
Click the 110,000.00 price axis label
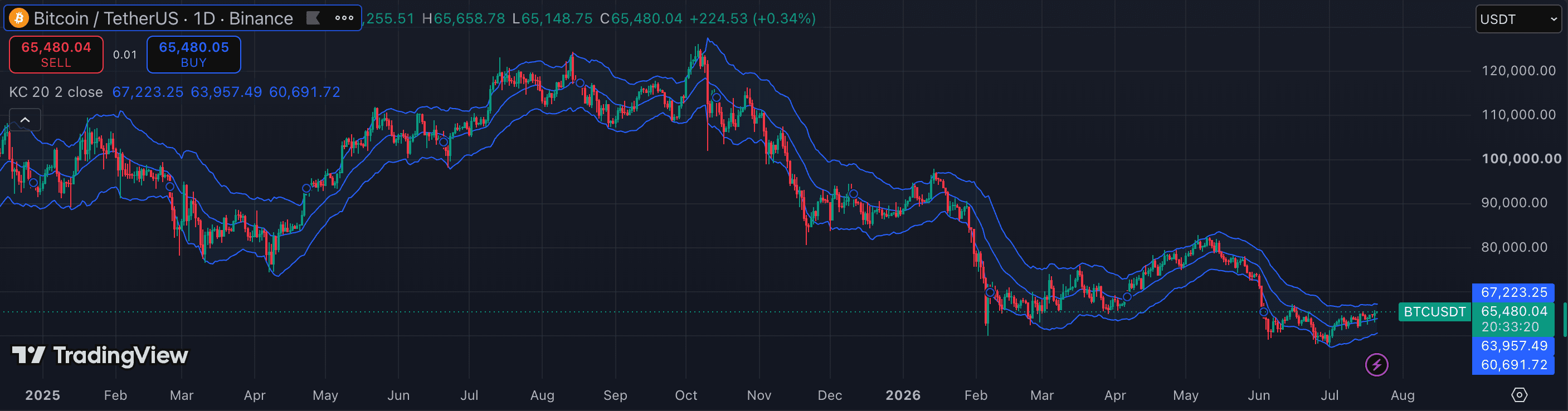click(1519, 114)
